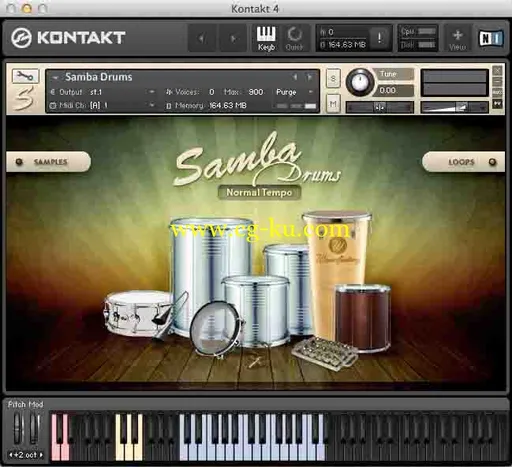The image size is (512, 467).
Task: Open the View options menu
Action: click(x=457, y=38)
